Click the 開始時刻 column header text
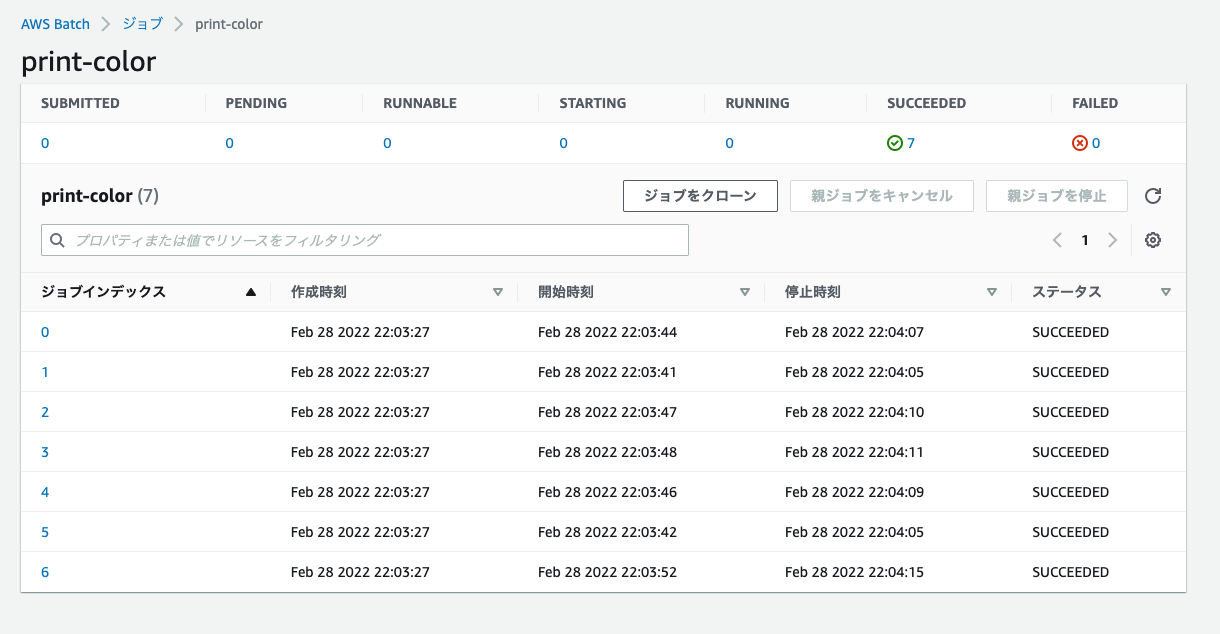1220x634 pixels. 566,292
